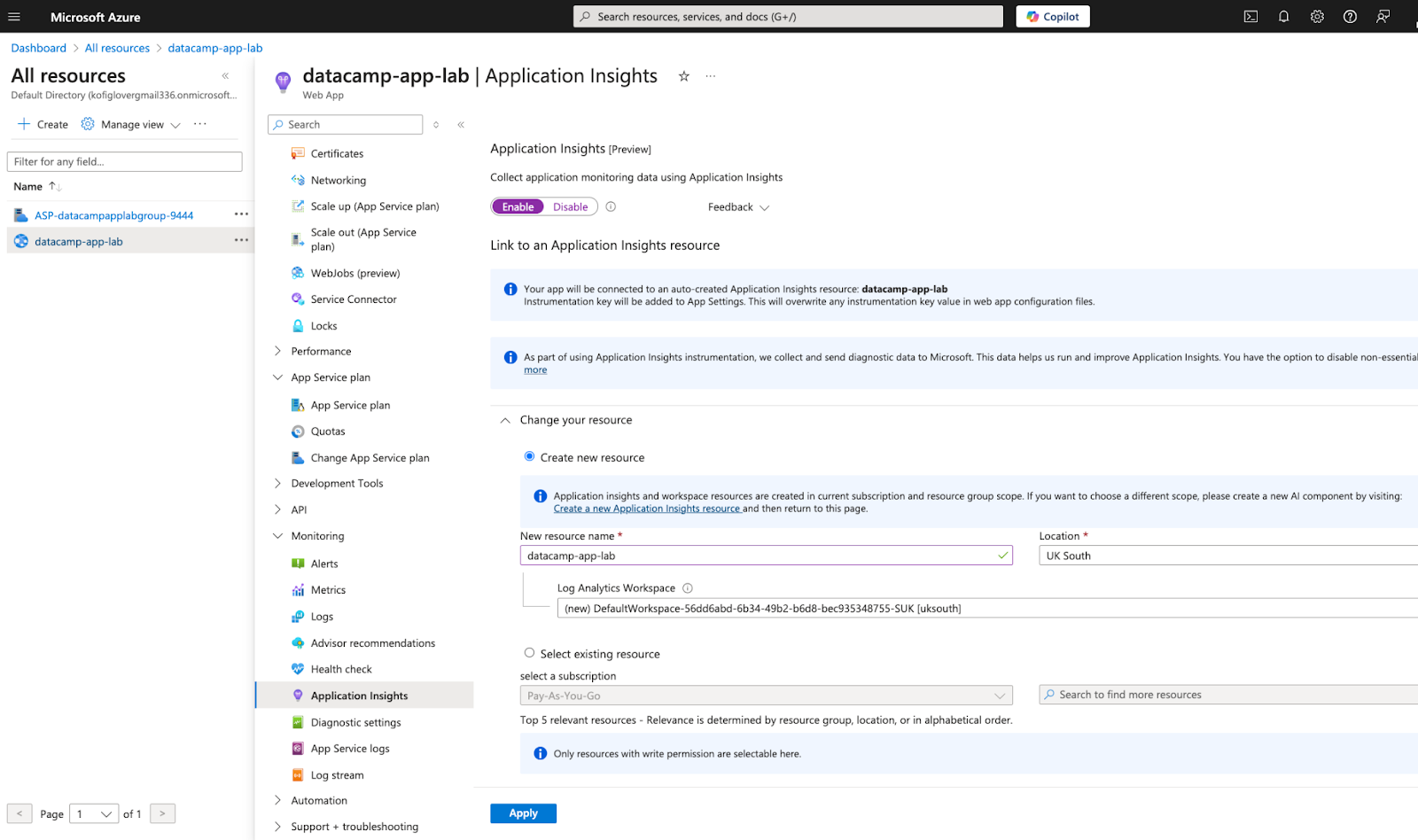Open the Azure portal hamburger menu

coord(14,17)
